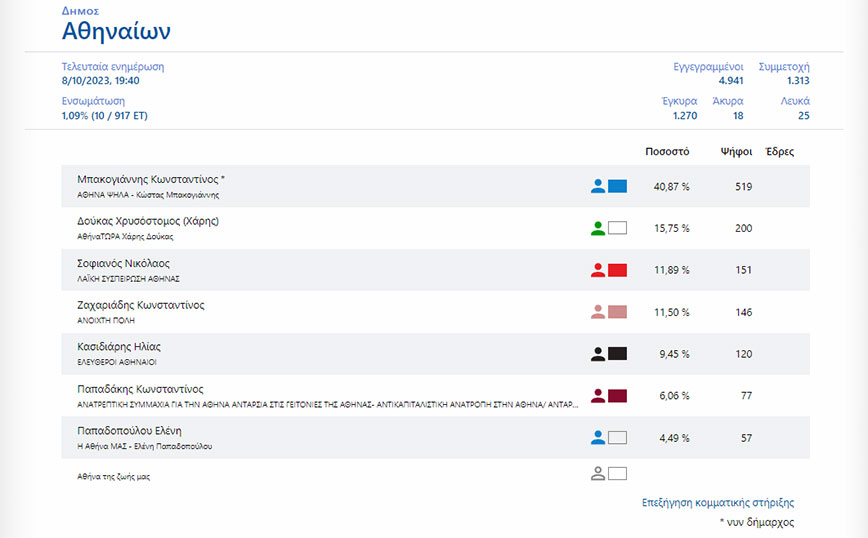Click the blue person icon for Παπαδοπούλου
868x538 pixels.
coord(598,437)
